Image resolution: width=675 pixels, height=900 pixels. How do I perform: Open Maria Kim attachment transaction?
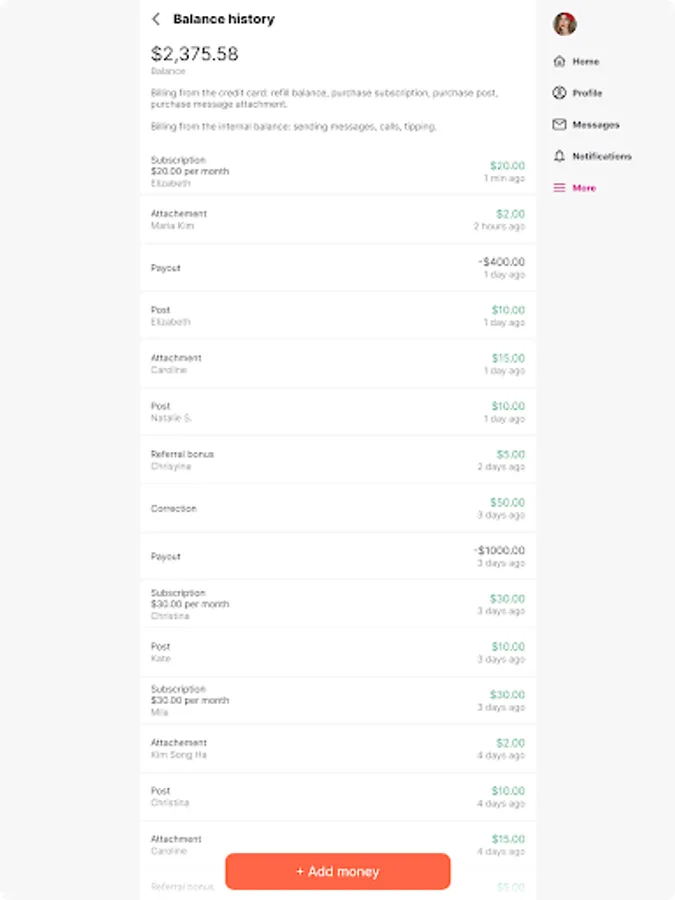(337, 220)
